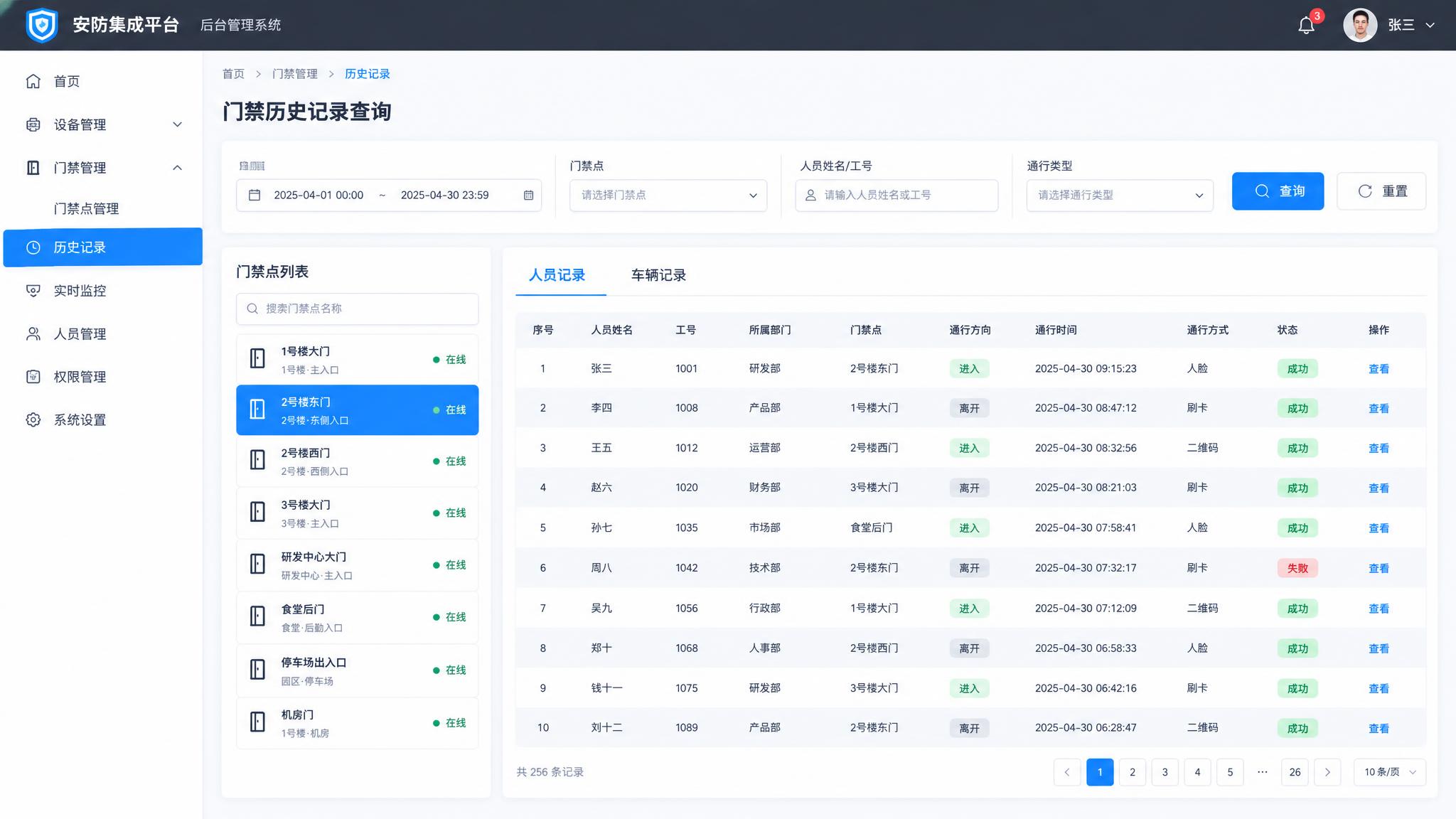Click the calendar icon at date range end
Image resolution: width=1456 pixels, height=819 pixels.
point(528,195)
